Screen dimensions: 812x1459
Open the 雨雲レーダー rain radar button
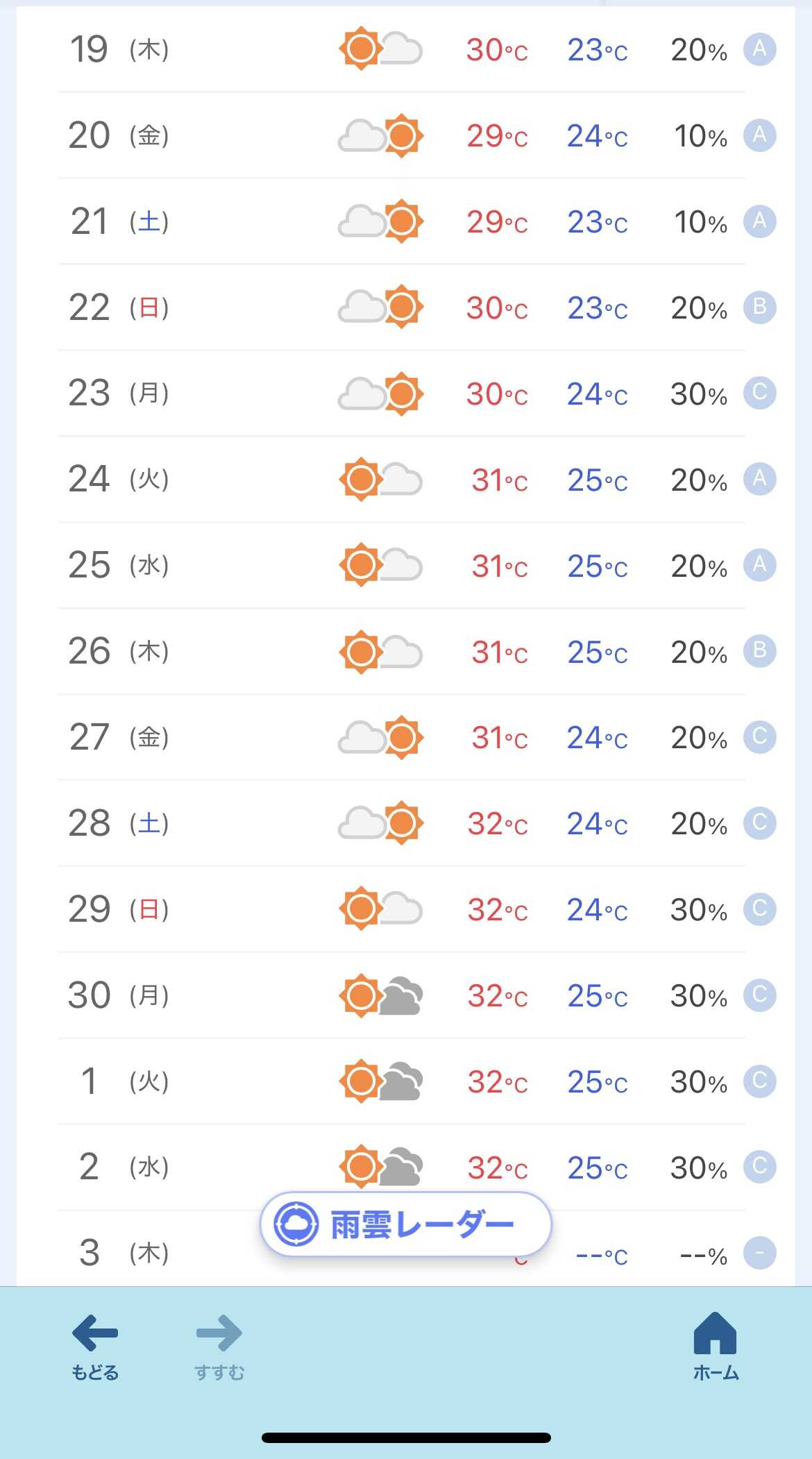(405, 1224)
